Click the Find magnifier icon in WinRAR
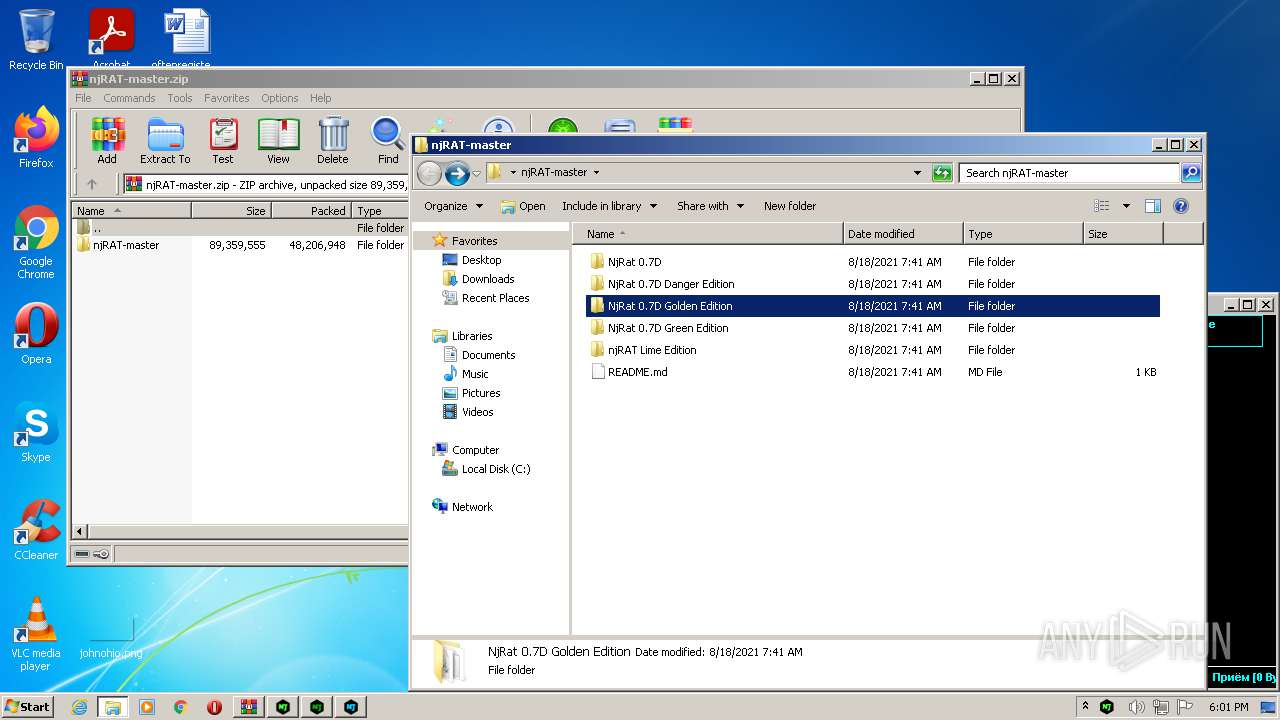 tap(388, 140)
